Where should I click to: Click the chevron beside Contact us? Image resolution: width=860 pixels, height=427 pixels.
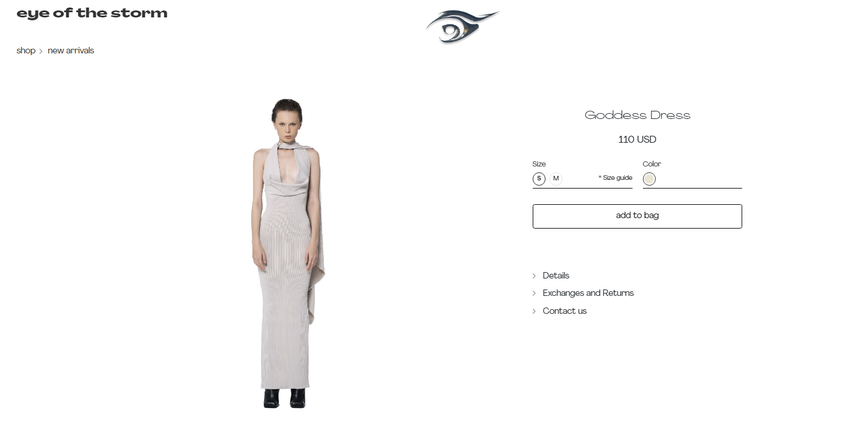[534, 311]
